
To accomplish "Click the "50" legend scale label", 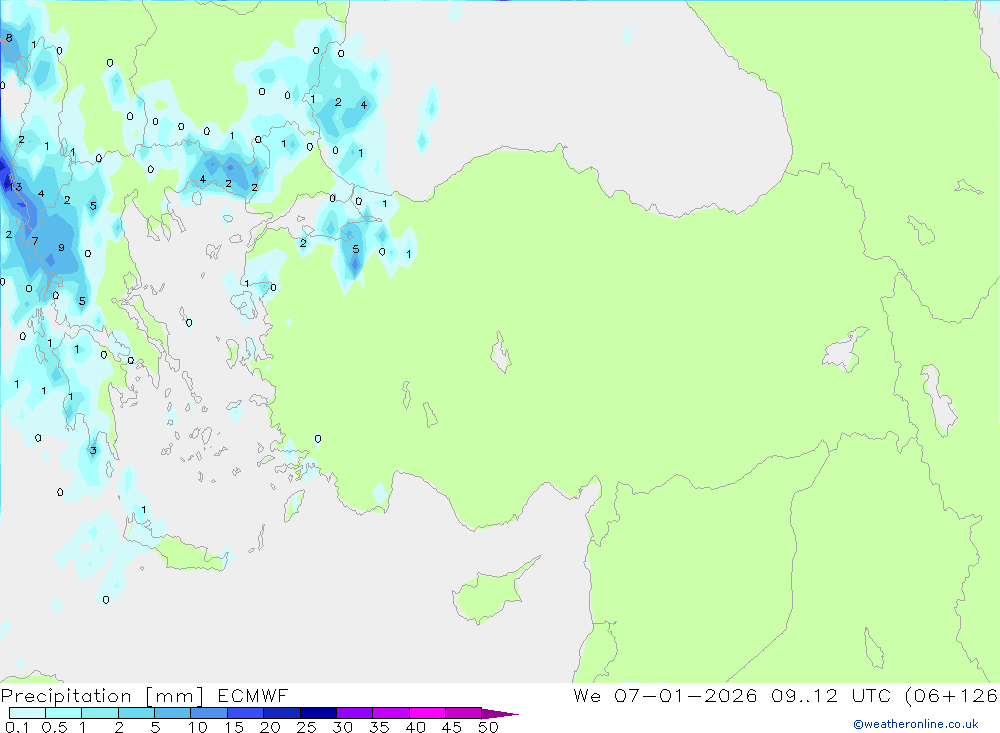I will point(488,727).
